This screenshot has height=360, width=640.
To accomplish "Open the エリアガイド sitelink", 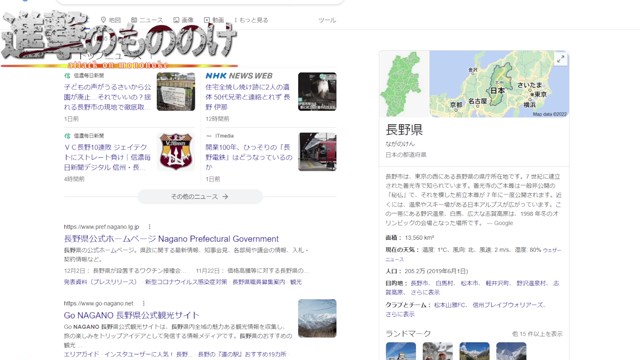I will coord(81,354).
